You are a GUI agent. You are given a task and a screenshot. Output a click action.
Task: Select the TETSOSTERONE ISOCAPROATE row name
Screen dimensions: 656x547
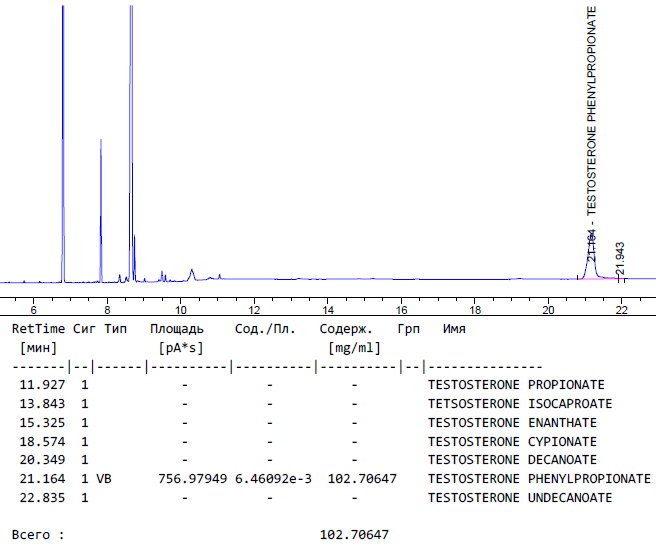(x=520, y=404)
